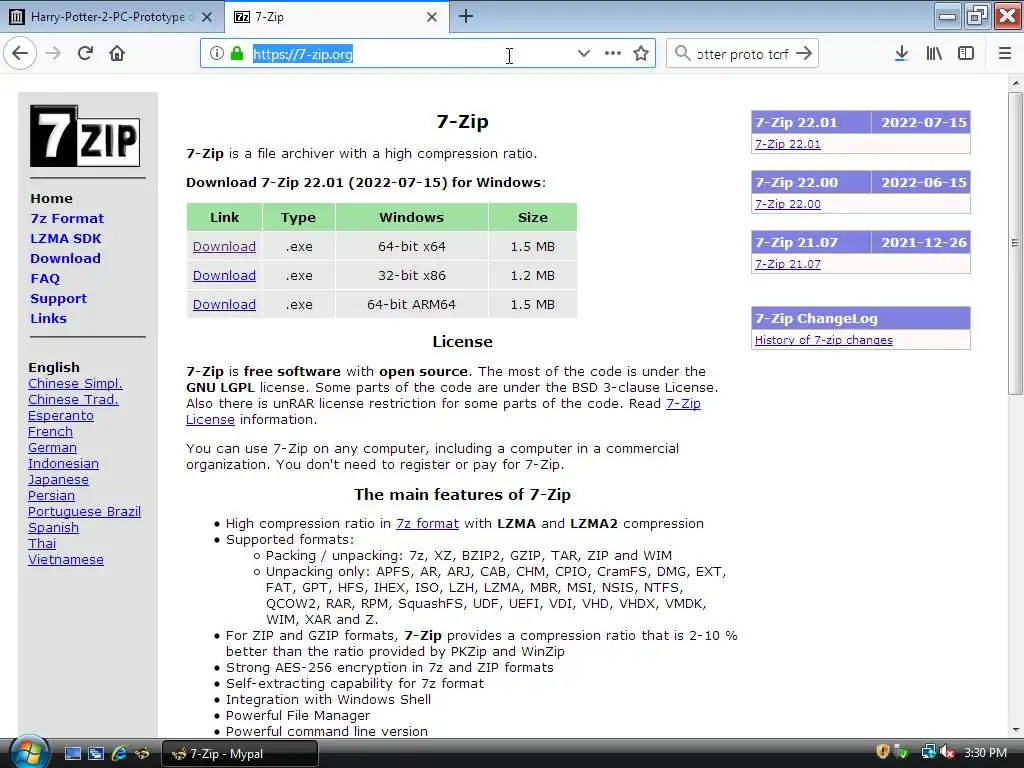This screenshot has width=1024, height=768.
Task: Bookmark this page with the star icon
Action: 641,54
